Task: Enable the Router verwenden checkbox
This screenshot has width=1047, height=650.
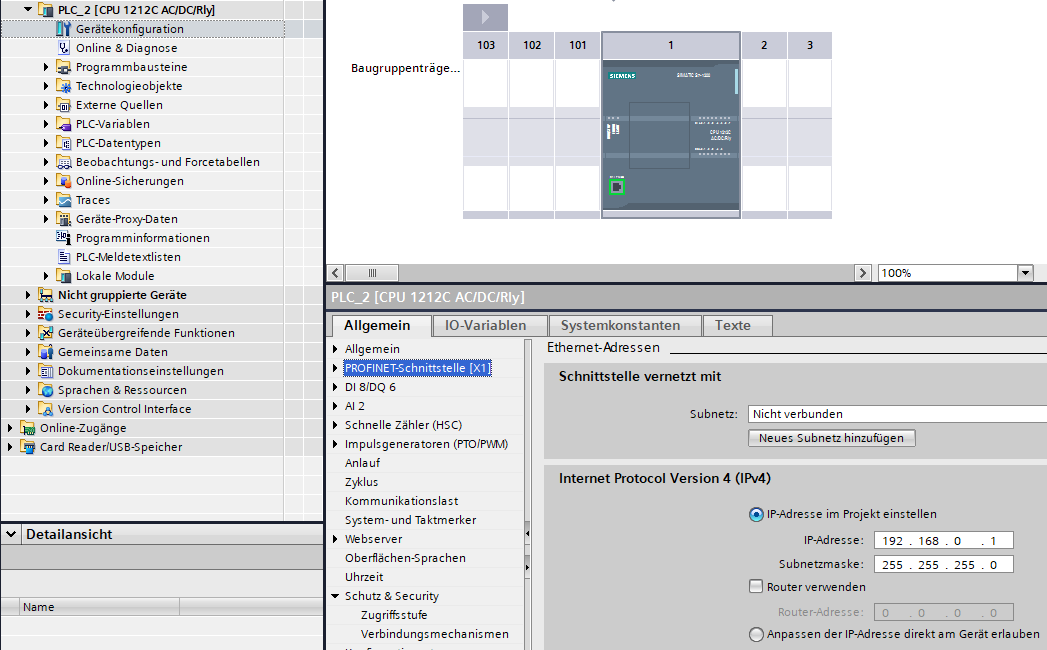Action: [x=756, y=587]
